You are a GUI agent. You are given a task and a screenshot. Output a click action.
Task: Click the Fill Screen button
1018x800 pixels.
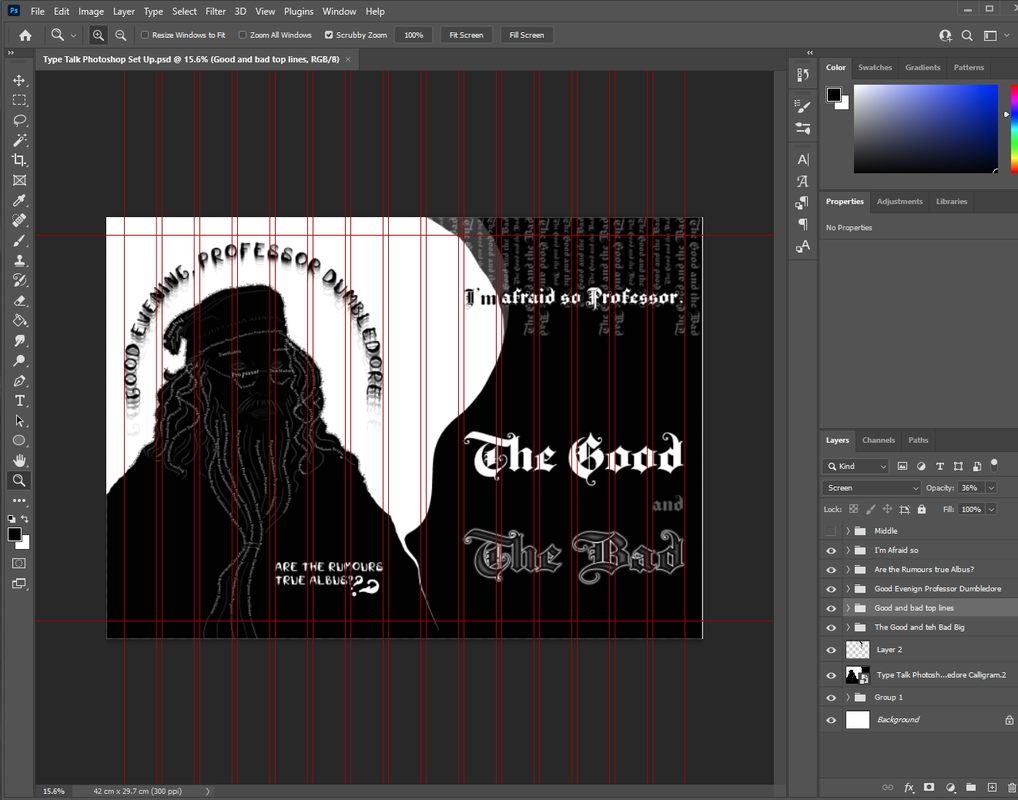(x=526, y=35)
